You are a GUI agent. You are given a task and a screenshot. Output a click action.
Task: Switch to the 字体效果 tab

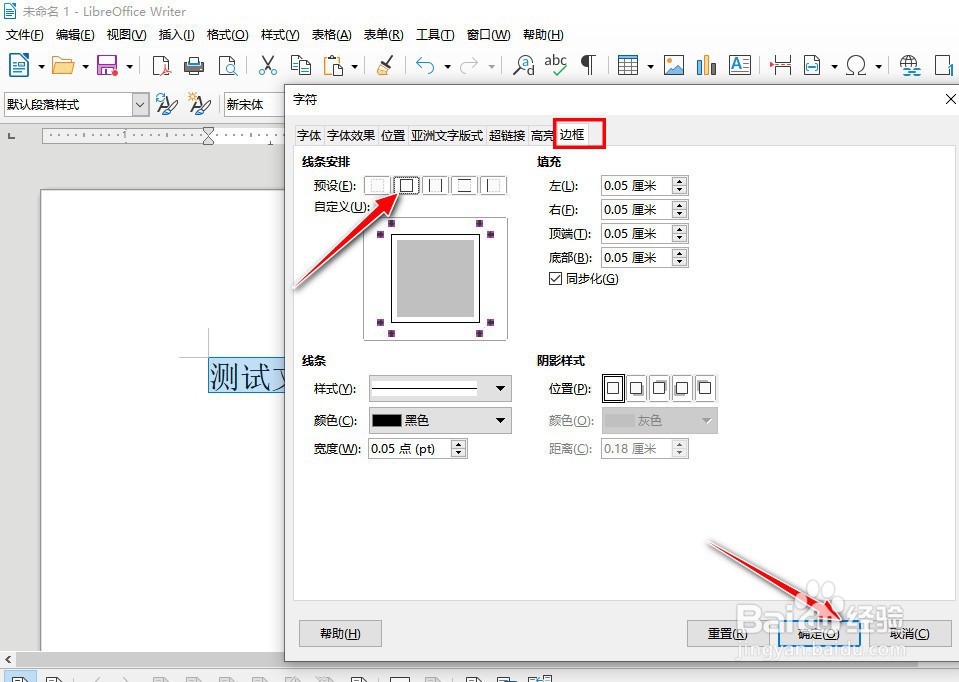click(351, 135)
